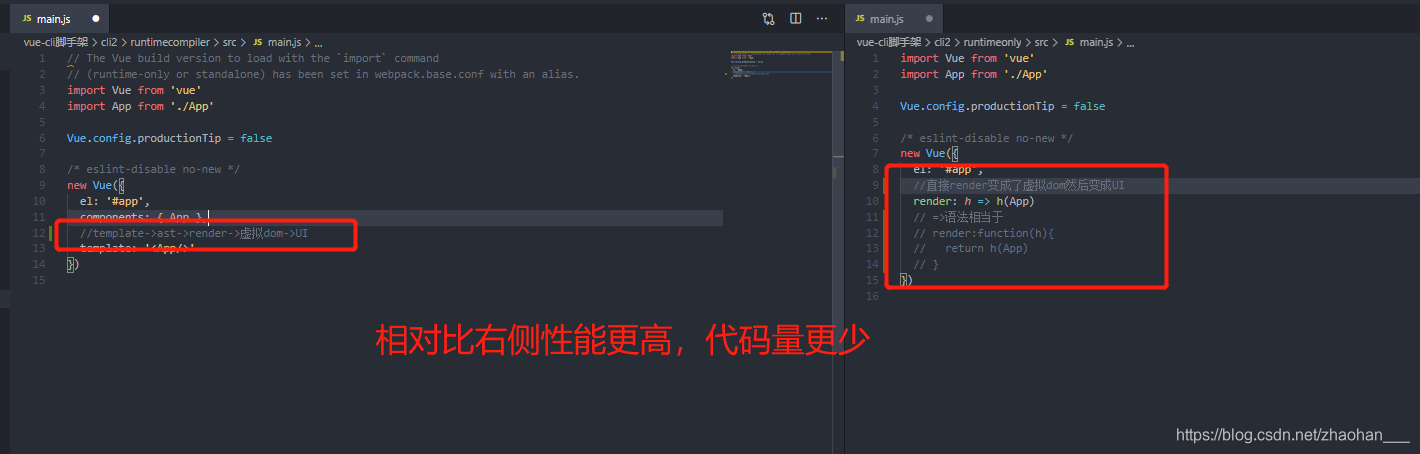
Task: Click Vue.config.productionTip line in left editor
Action: coord(169,138)
